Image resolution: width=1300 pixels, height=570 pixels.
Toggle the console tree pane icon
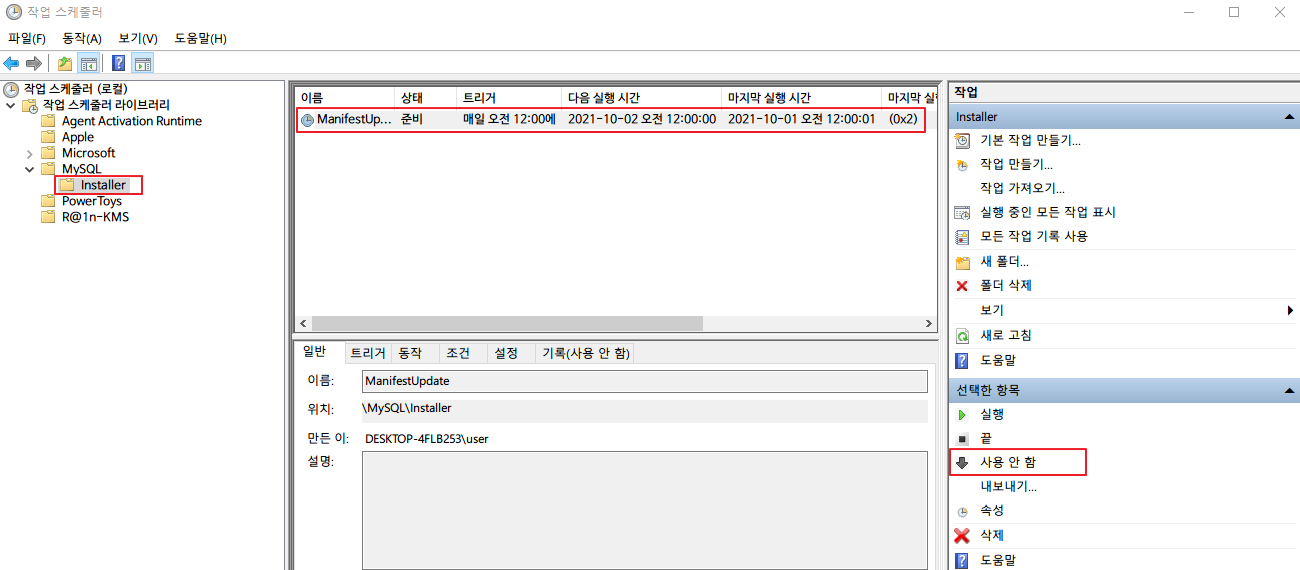tap(89, 63)
